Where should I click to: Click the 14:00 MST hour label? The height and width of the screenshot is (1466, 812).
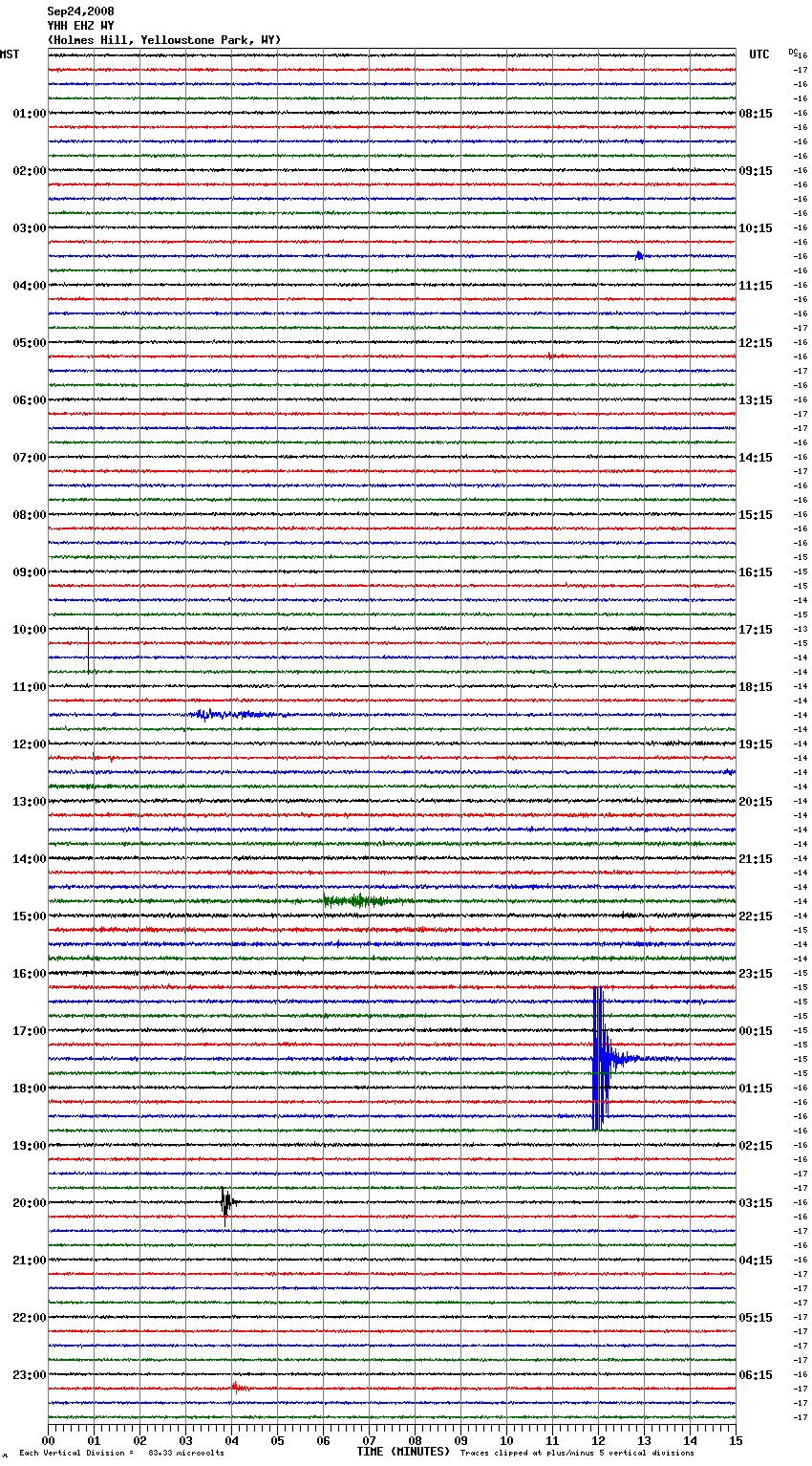(30, 859)
